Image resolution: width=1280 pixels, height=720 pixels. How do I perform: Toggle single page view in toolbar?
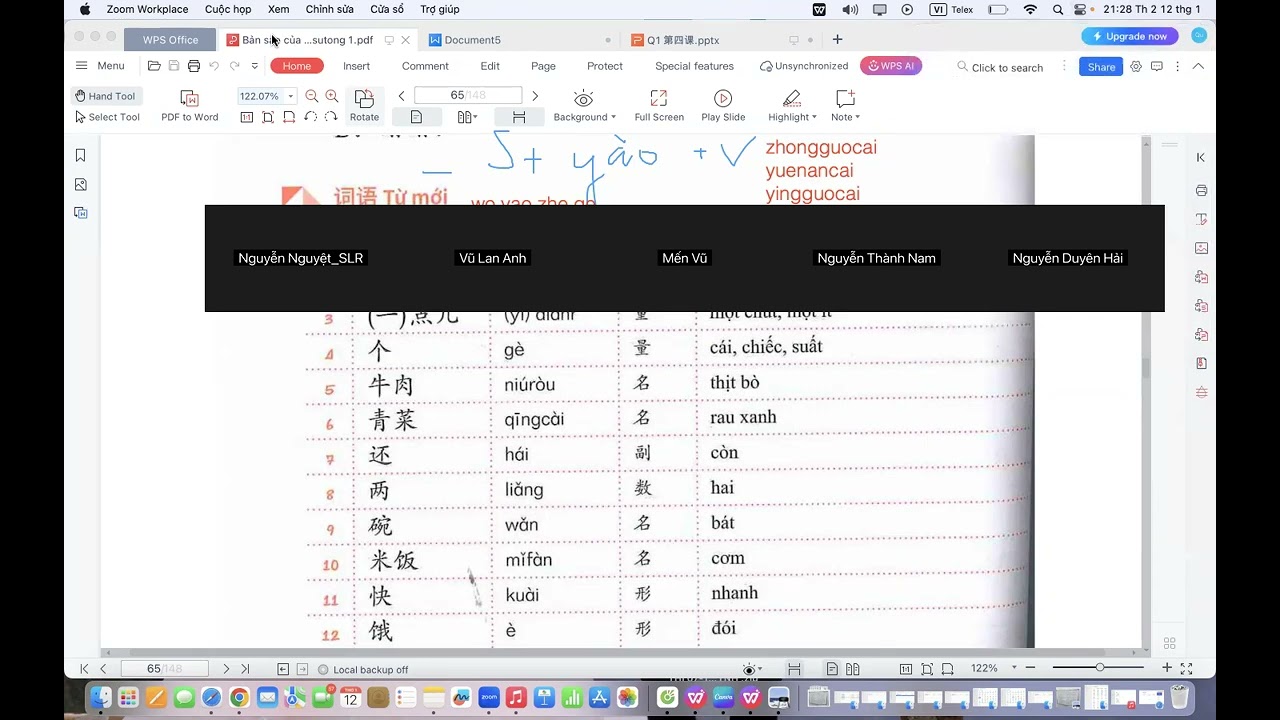coord(416,117)
